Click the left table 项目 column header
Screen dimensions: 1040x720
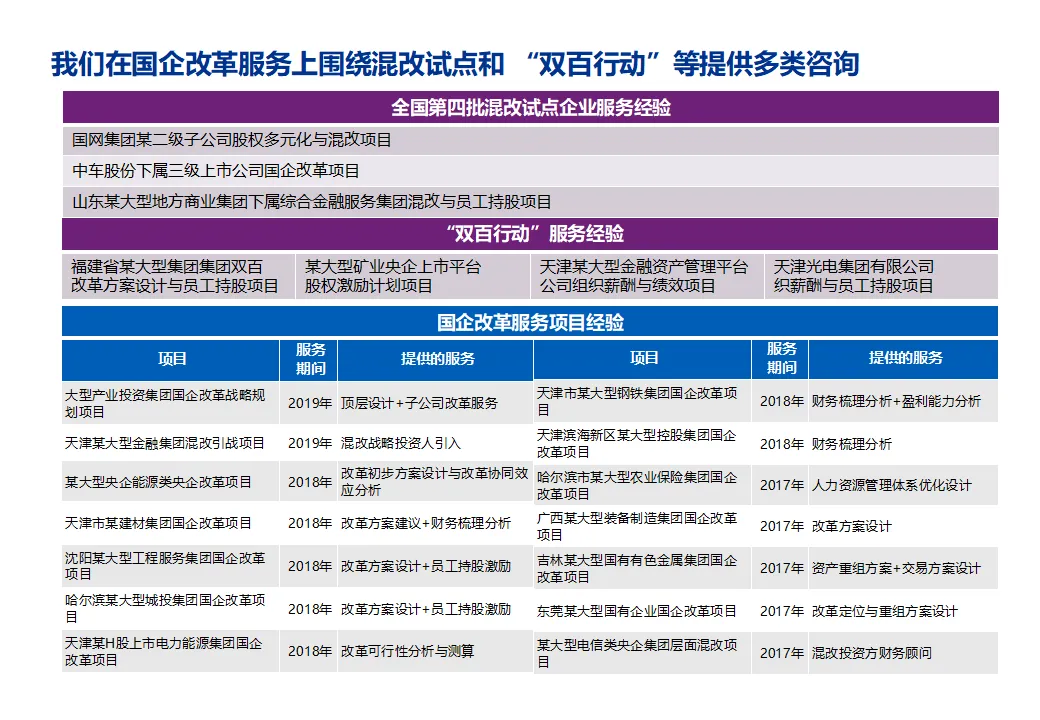point(171,359)
